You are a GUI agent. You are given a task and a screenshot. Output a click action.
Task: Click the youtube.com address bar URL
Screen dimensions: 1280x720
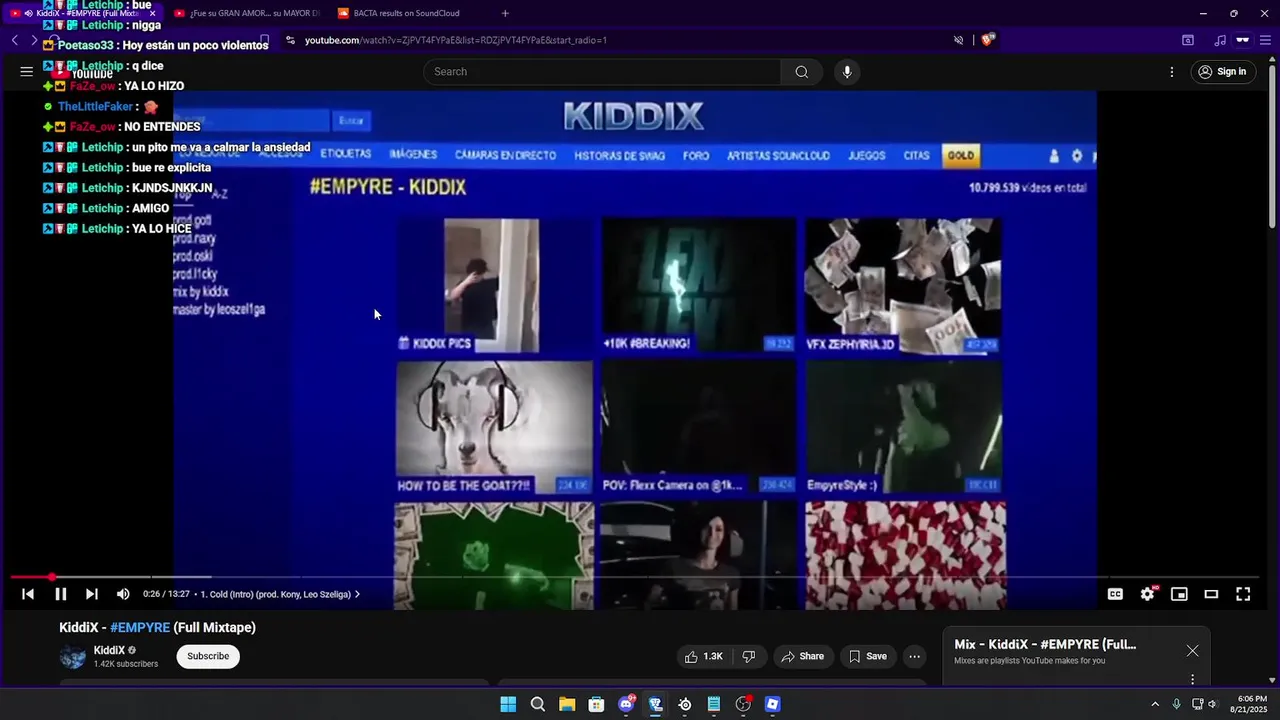tap(456, 40)
